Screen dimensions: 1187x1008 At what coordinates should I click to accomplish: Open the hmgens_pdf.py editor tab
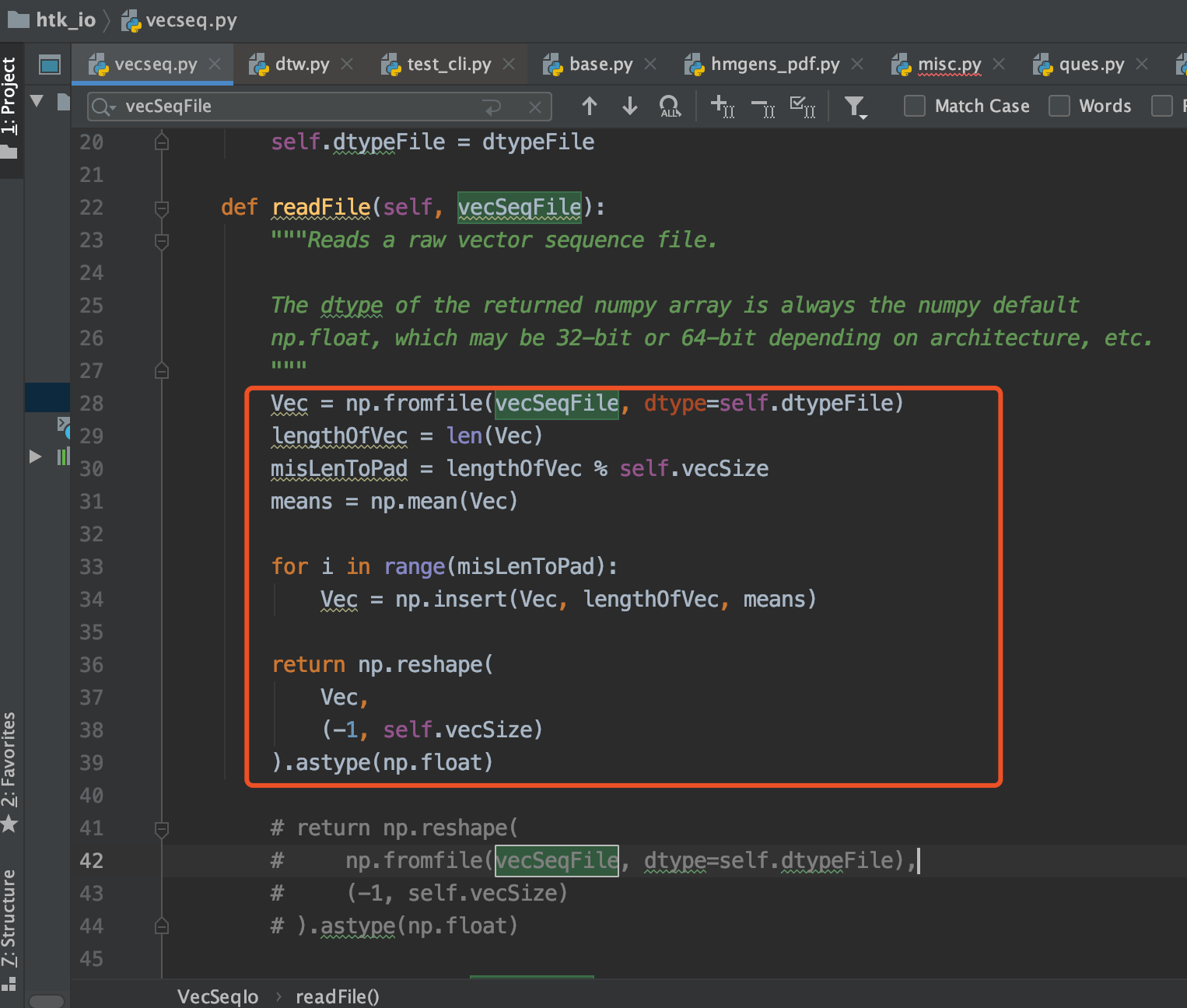click(775, 65)
